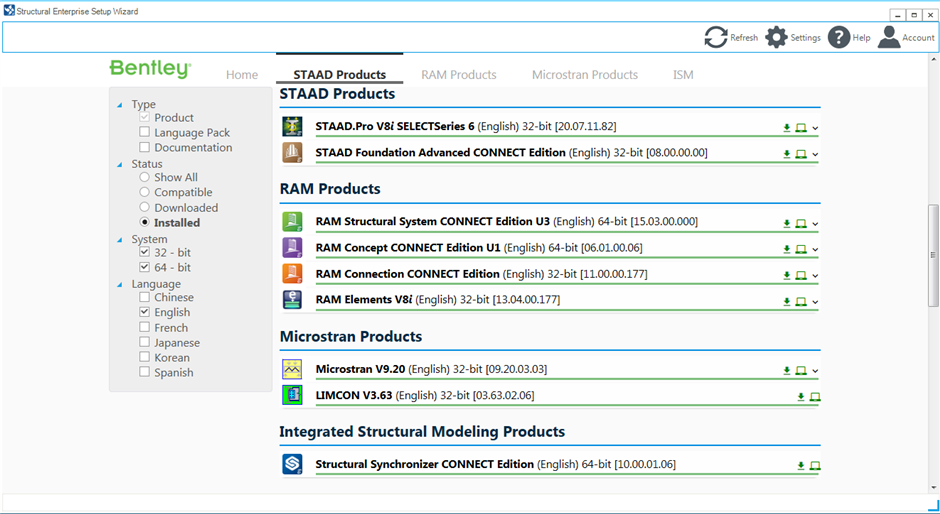
Task: Install Microstran V9.20 via laptop icon
Action: (x=801, y=371)
